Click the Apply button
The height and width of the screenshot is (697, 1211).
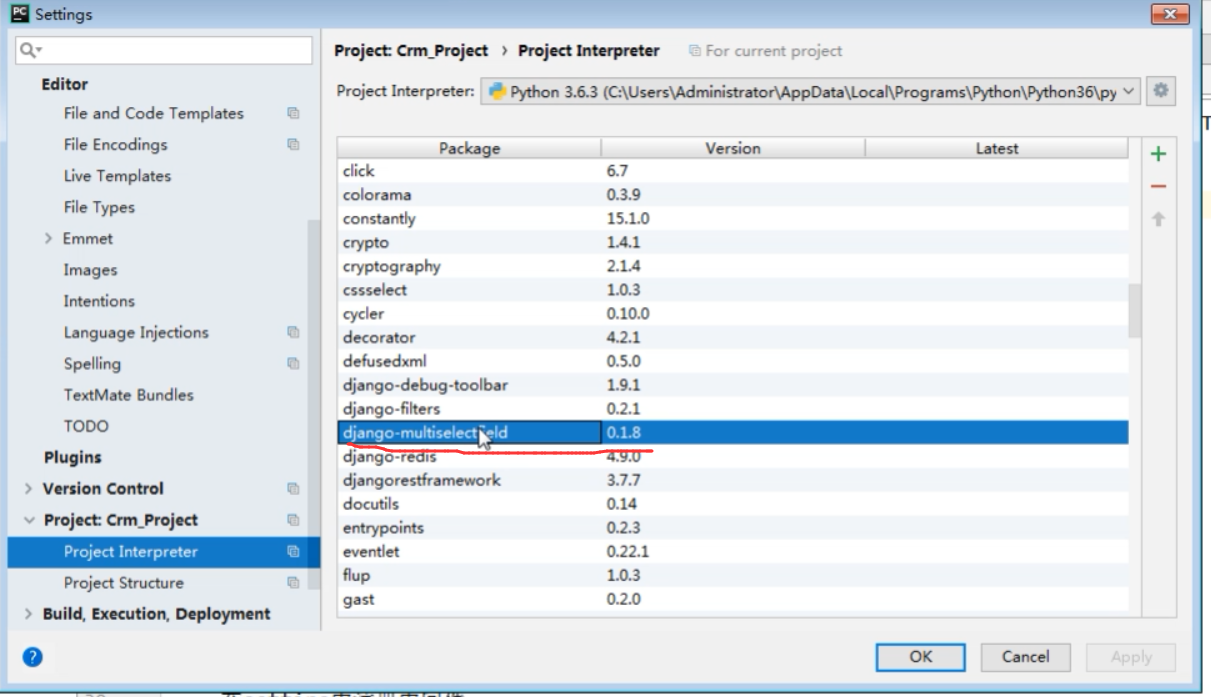pos(1131,657)
